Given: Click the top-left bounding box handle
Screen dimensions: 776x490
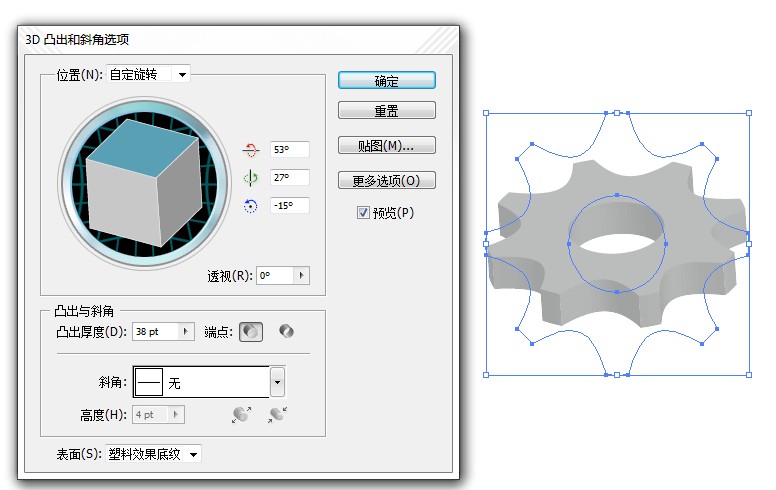Looking at the screenshot, I should pos(486,113).
